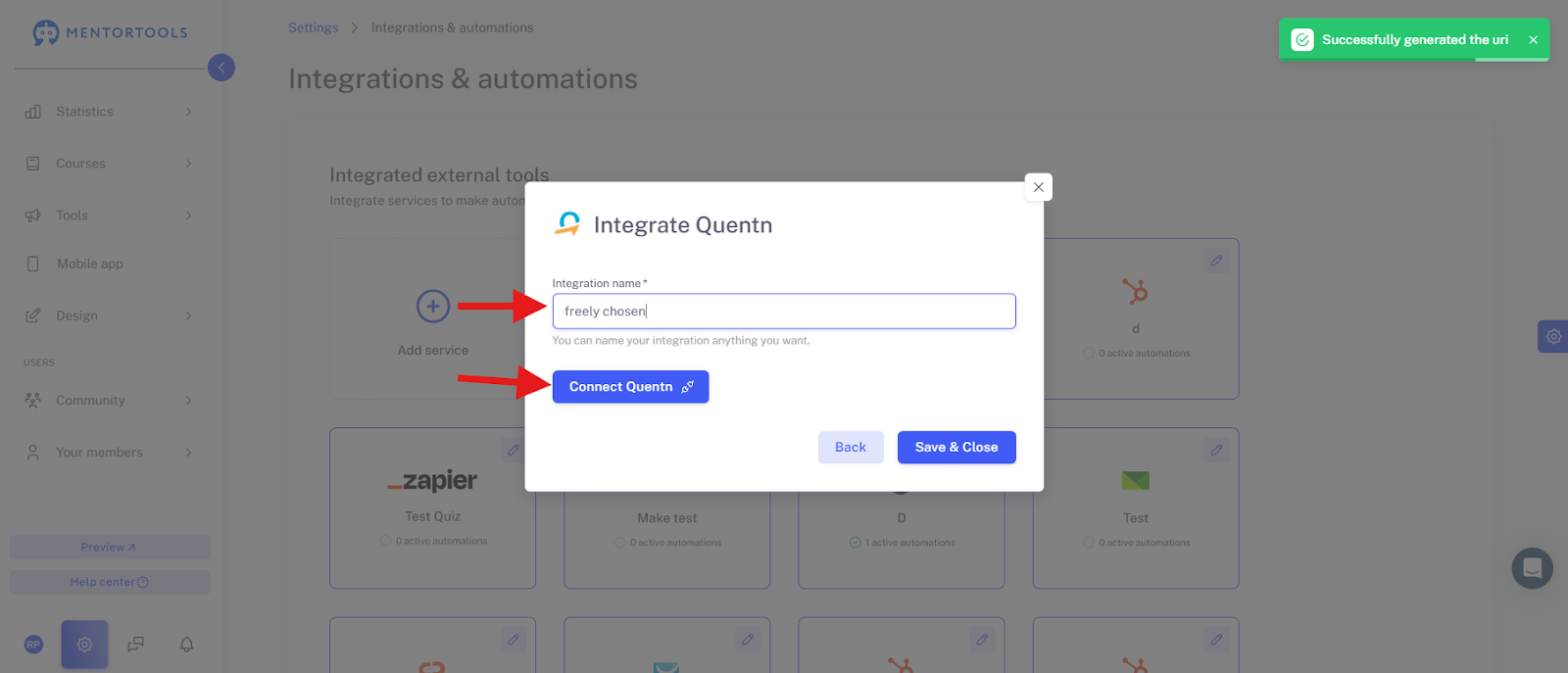This screenshot has width=1568, height=673.
Task: Expand the Your members chevron
Action: tap(188, 453)
